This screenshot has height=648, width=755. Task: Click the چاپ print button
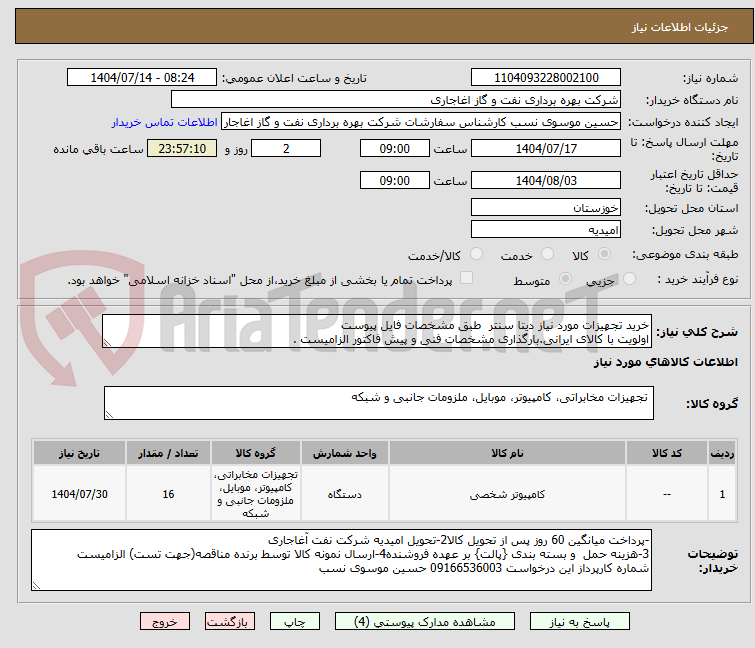coord(295,622)
